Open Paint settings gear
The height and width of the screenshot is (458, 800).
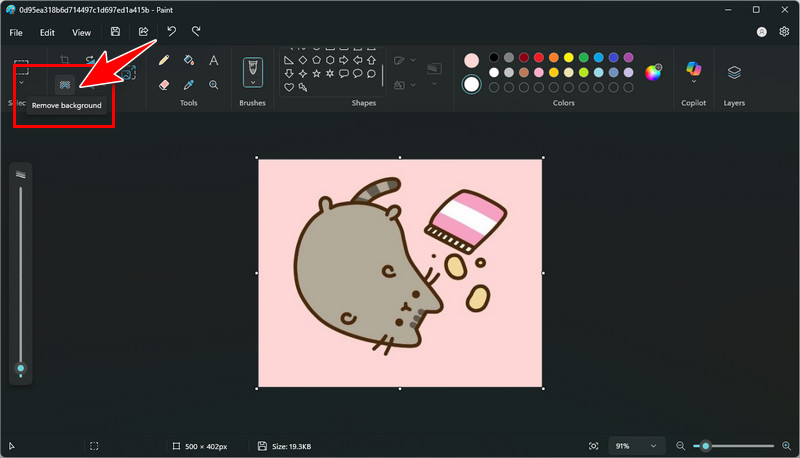(x=784, y=32)
